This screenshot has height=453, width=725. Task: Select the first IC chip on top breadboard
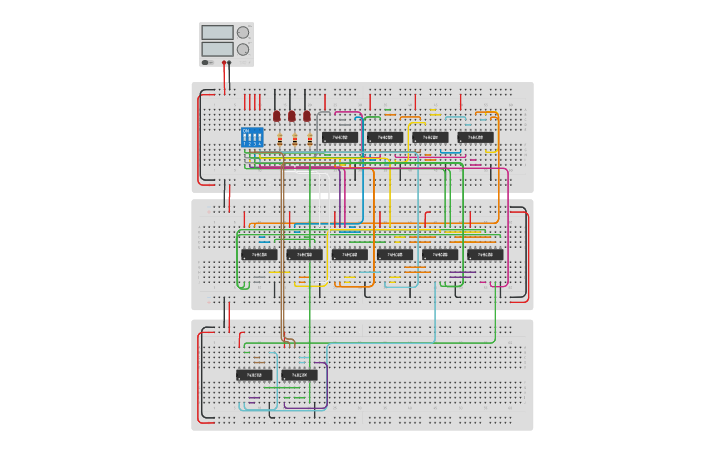coord(340,137)
